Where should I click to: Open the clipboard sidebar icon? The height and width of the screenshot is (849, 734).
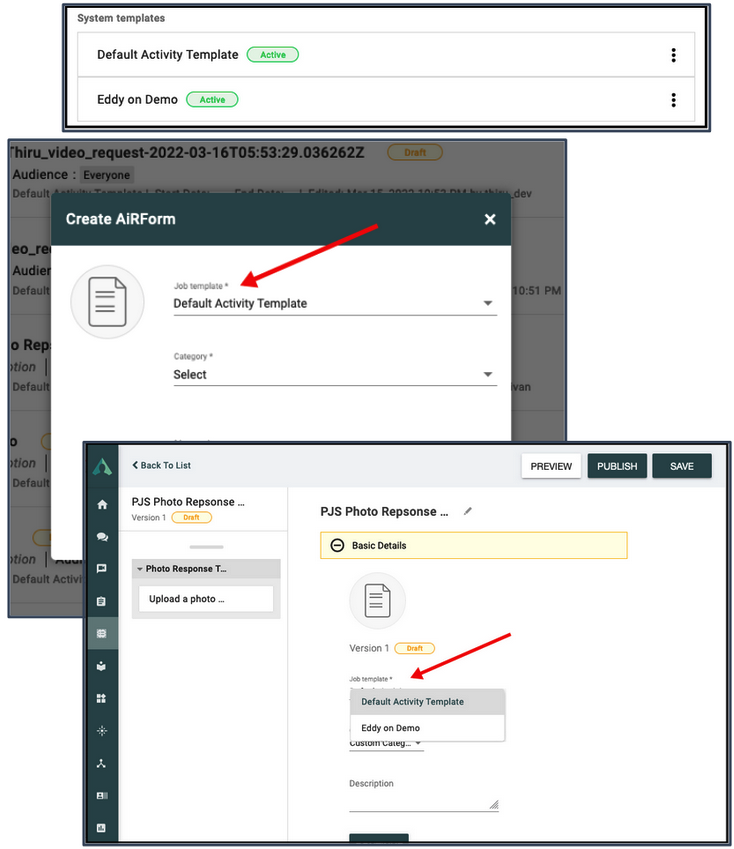(x=101, y=601)
